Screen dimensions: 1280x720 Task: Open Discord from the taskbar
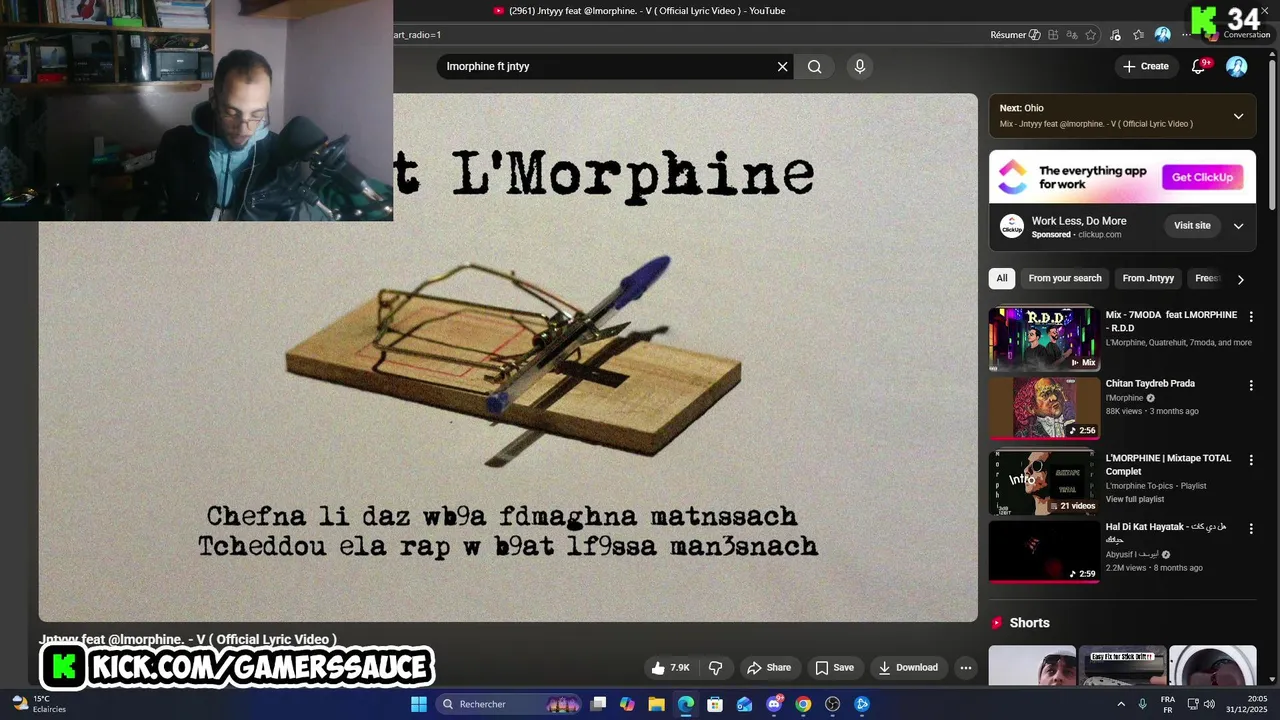tap(774, 704)
